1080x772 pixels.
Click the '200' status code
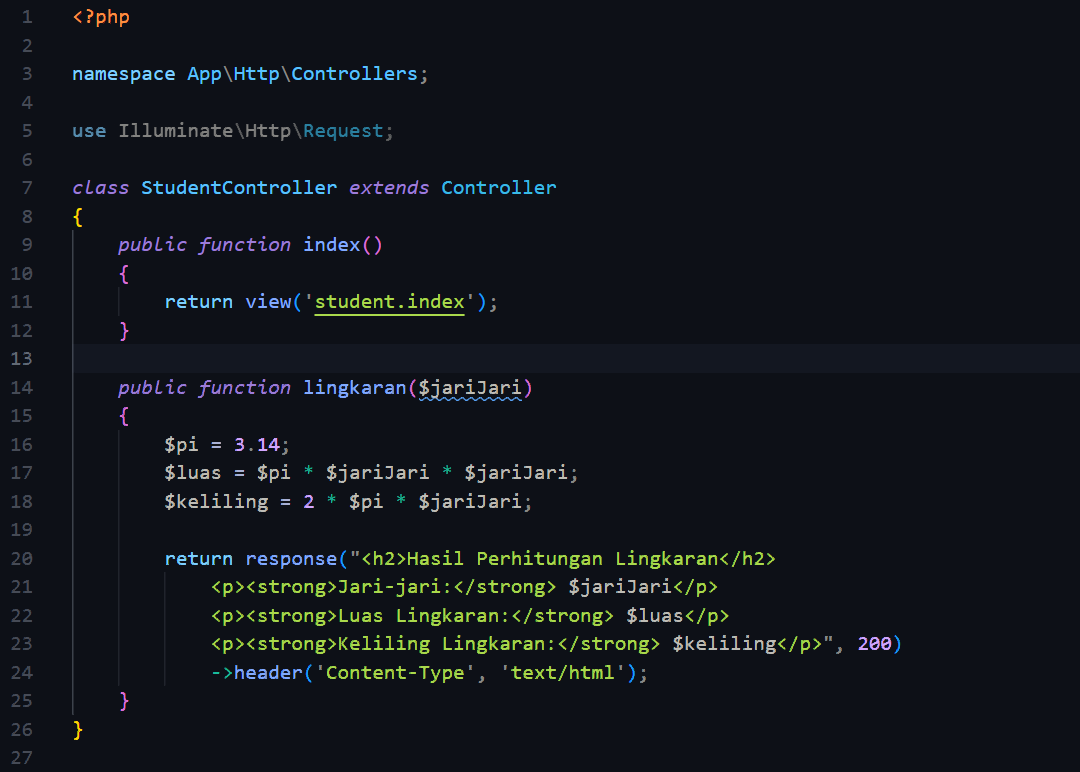coord(875,644)
